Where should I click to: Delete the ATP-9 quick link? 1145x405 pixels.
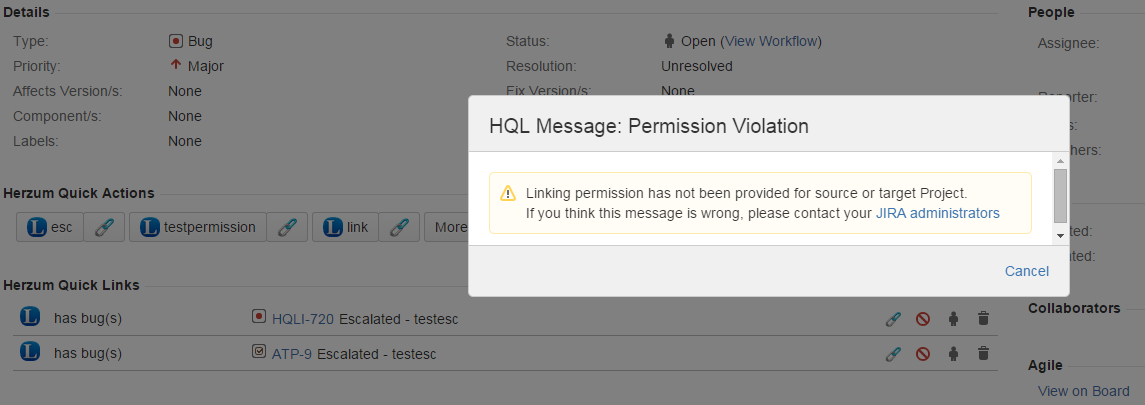click(983, 353)
